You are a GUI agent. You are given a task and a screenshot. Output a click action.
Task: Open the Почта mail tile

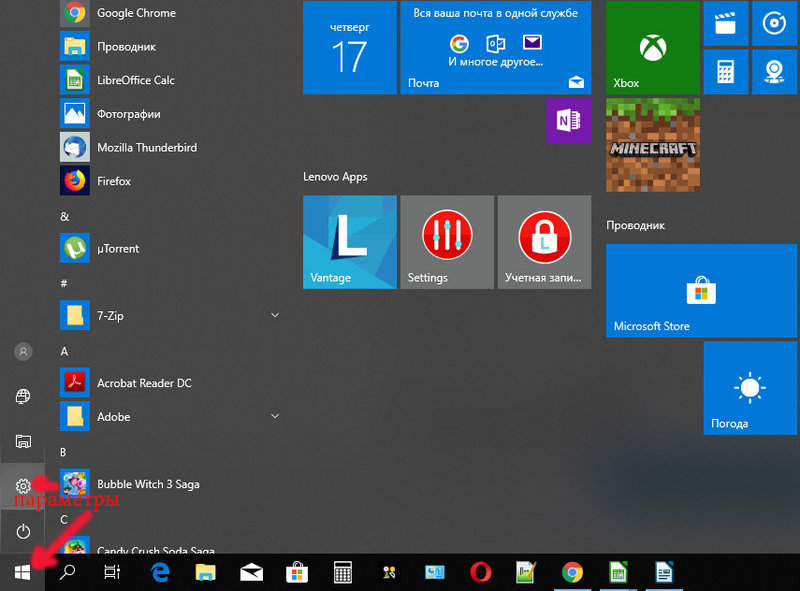495,47
